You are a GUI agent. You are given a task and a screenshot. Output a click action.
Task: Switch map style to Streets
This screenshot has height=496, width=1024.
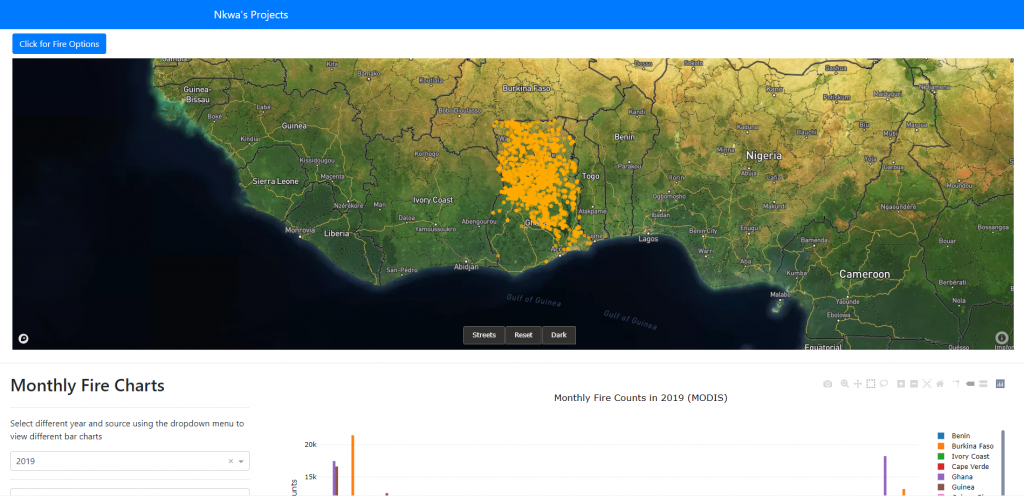click(484, 335)
